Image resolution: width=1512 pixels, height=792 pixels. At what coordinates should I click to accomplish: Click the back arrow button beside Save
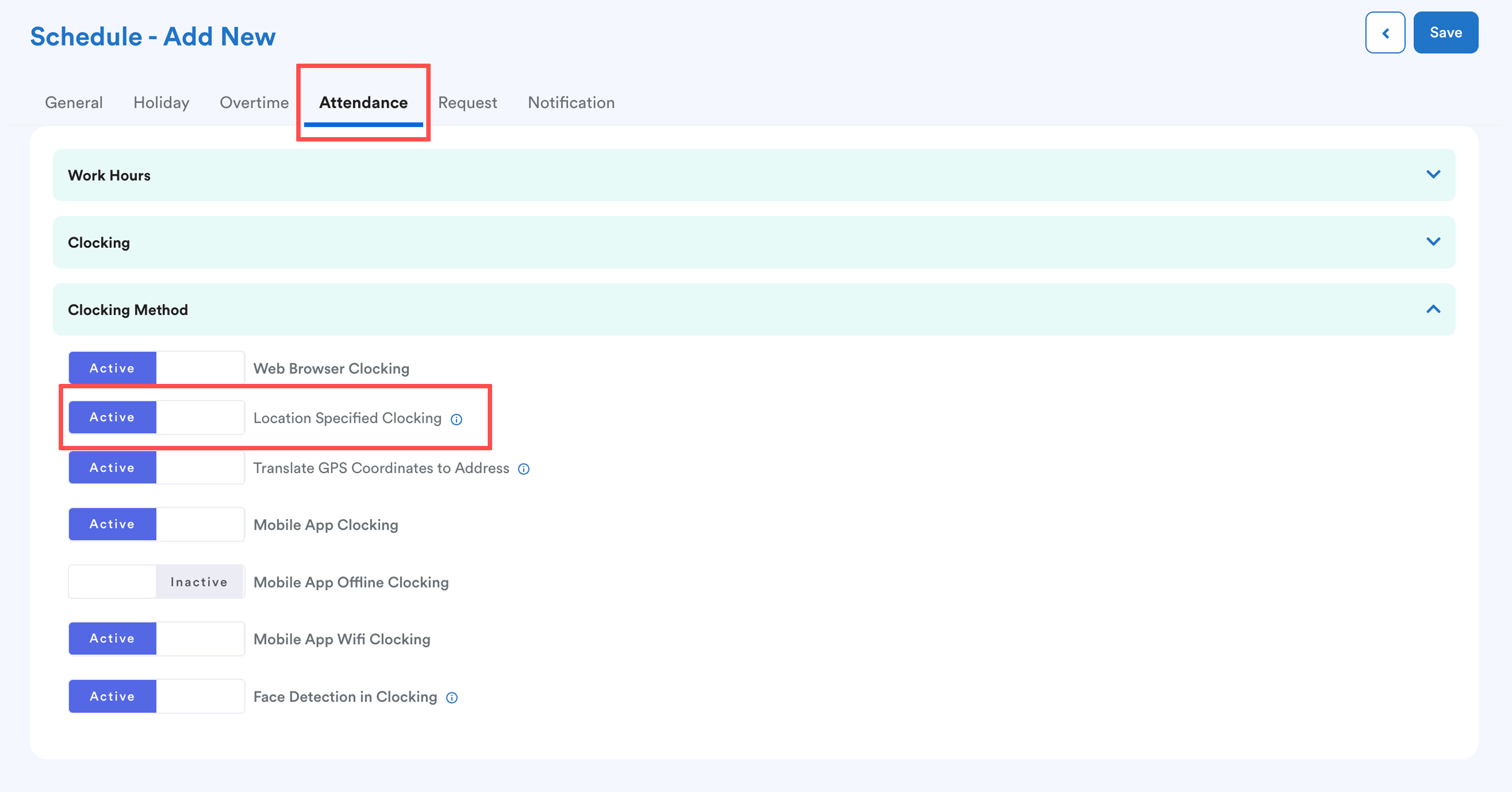coord(1385,33)
